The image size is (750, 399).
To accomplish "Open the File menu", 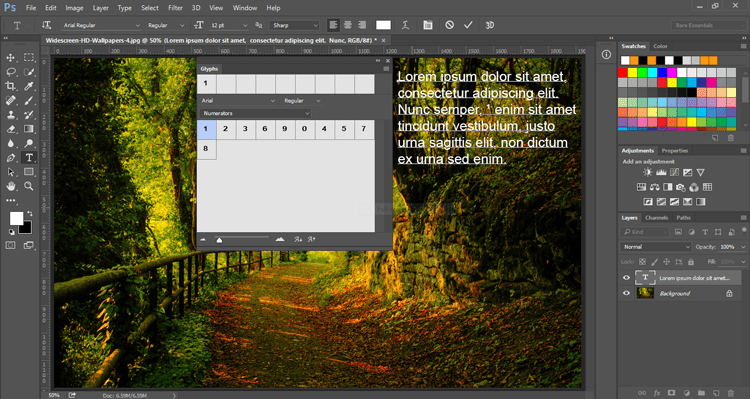I will 31,8.
